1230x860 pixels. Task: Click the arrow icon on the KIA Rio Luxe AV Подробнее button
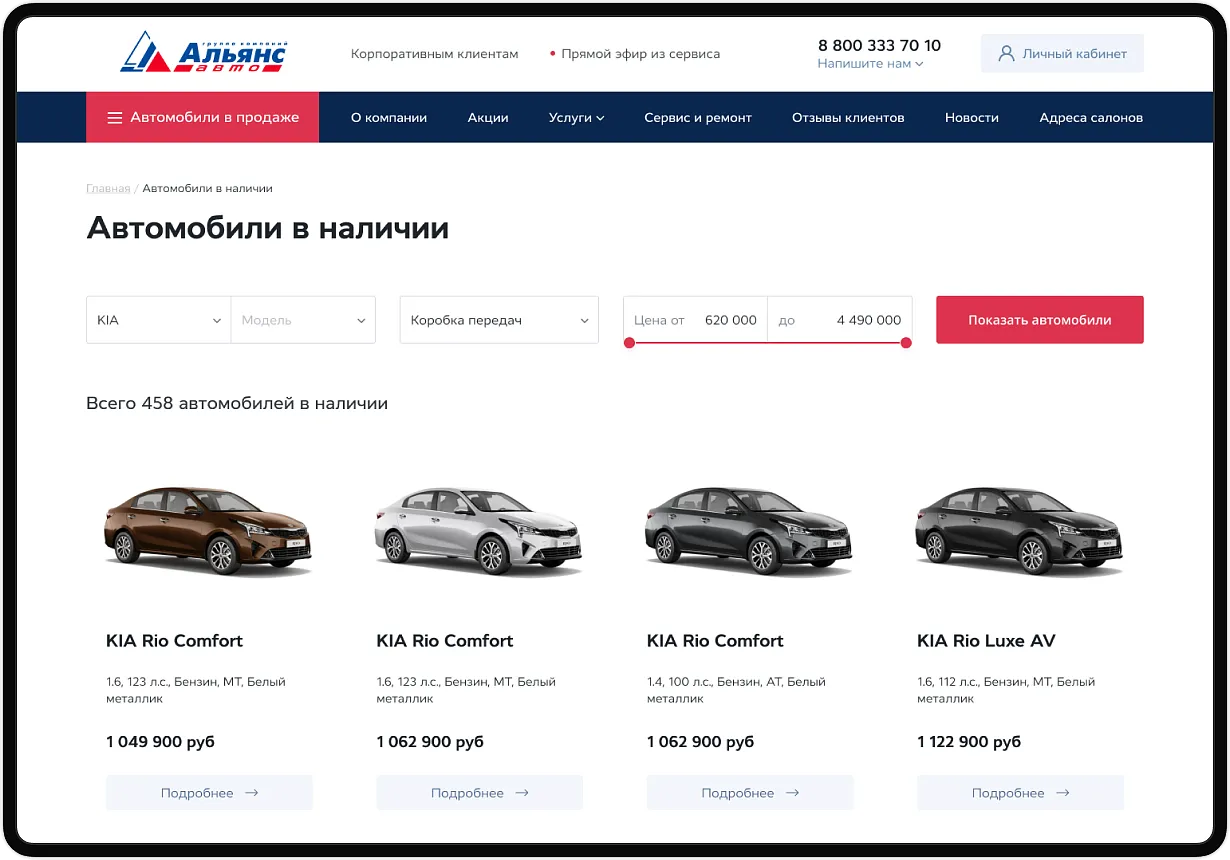pyautogui.click(x=1063, y=793)
